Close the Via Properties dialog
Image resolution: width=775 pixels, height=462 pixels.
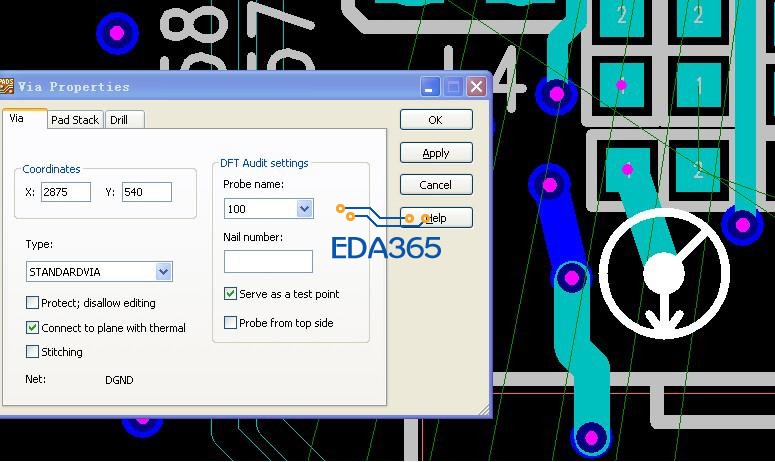[476, 87]
